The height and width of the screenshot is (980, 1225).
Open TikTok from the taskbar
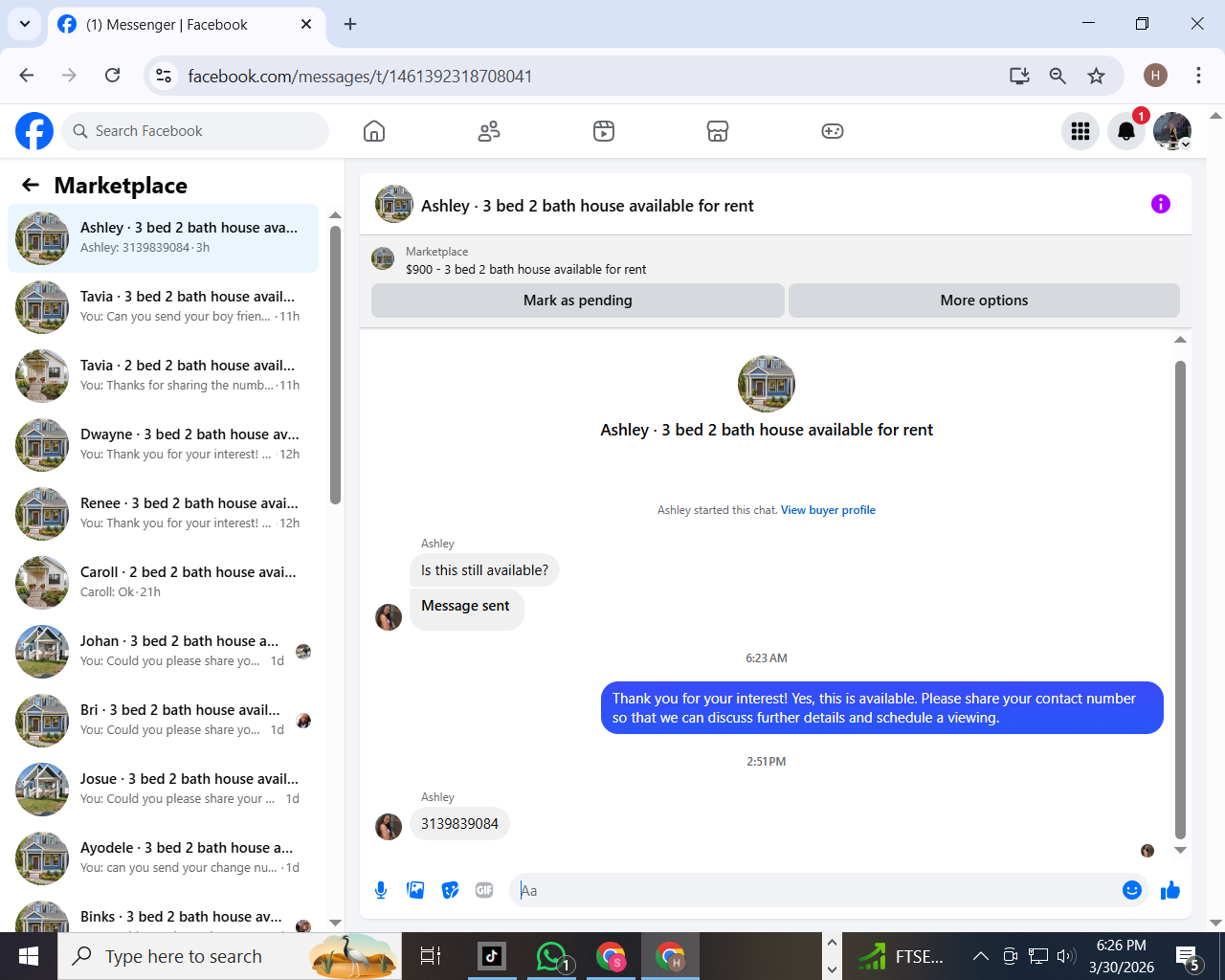[492, 956]
